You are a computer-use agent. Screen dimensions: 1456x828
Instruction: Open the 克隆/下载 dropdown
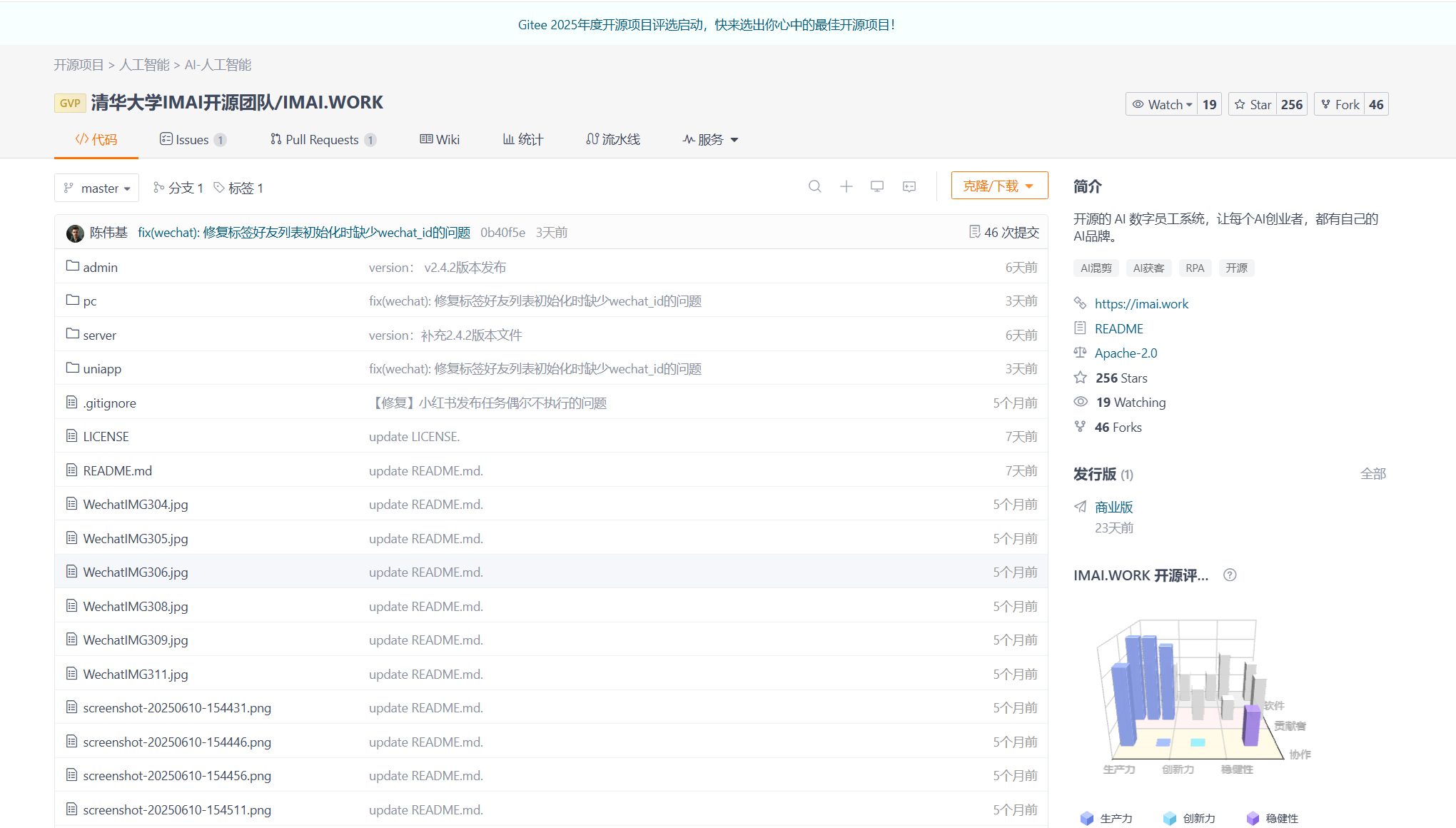(x=999, y=186)
